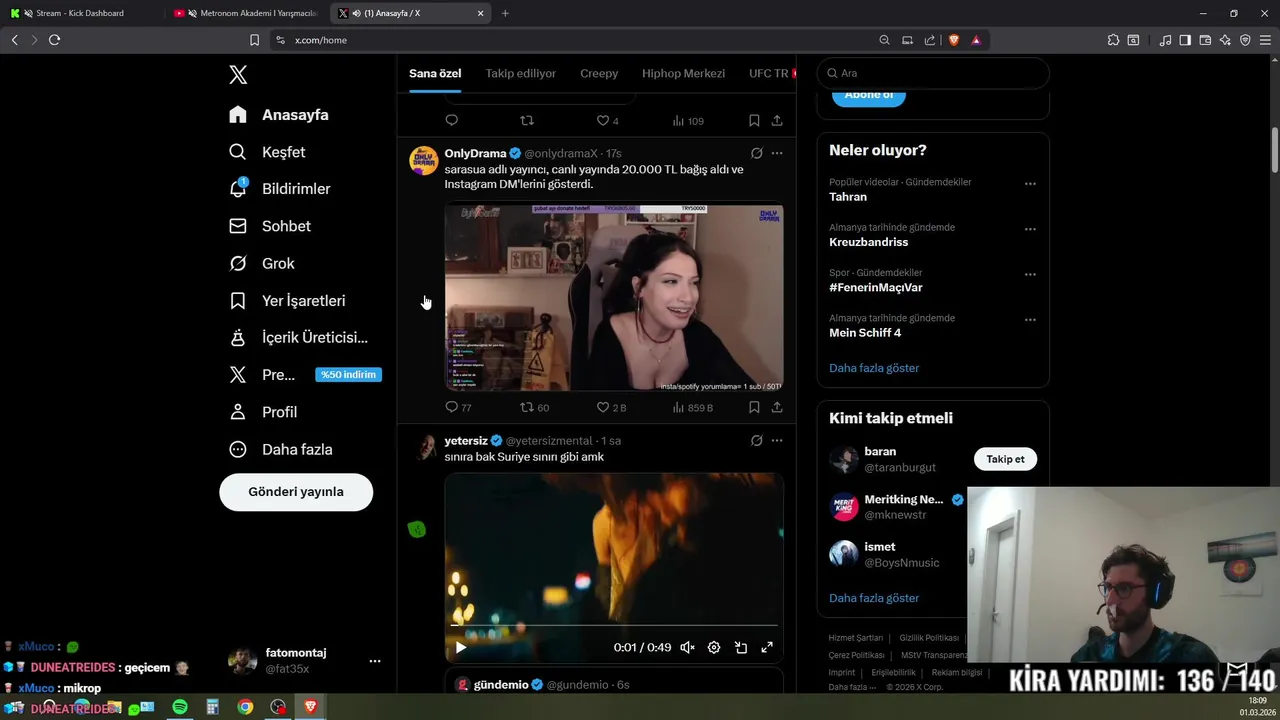This screenshot has height=720, width=1280.
Task: Click Daha fazla göster under trends
Action: coord(874,368)
